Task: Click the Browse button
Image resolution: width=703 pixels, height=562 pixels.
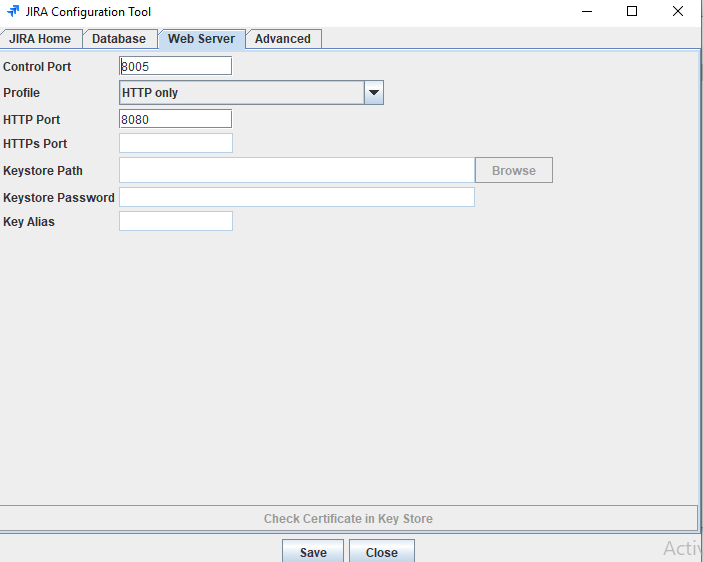Action: (514, 170)
